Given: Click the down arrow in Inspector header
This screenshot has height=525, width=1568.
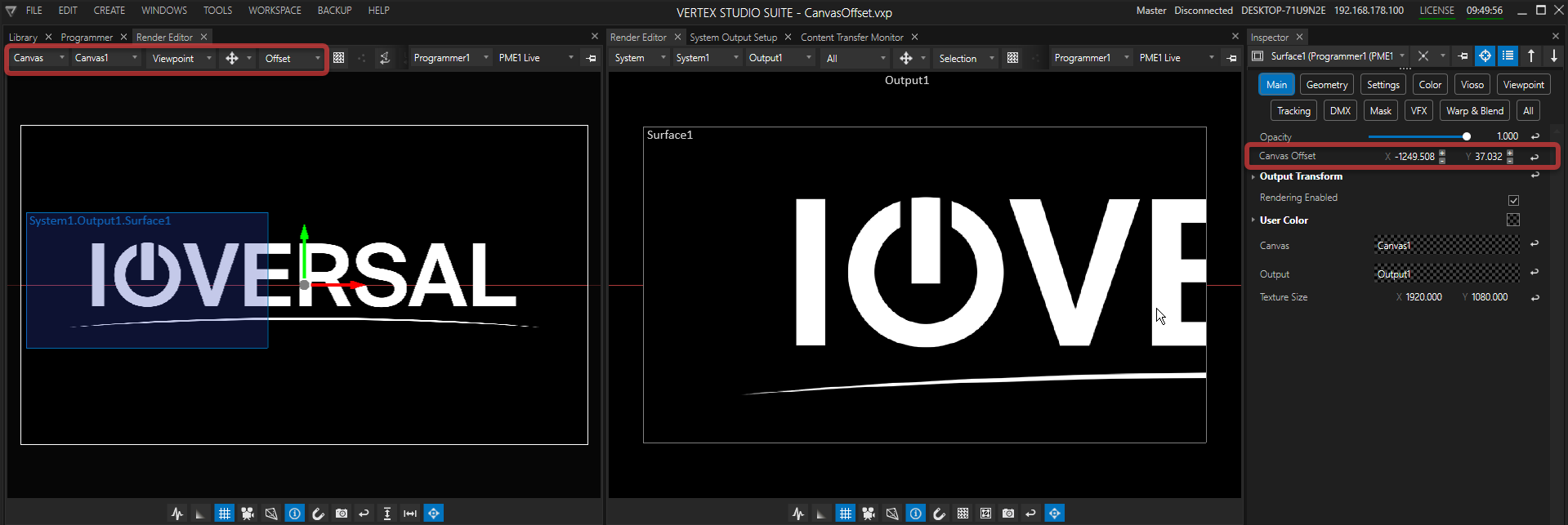Looking at the screenshot, I should [1554, 56].
